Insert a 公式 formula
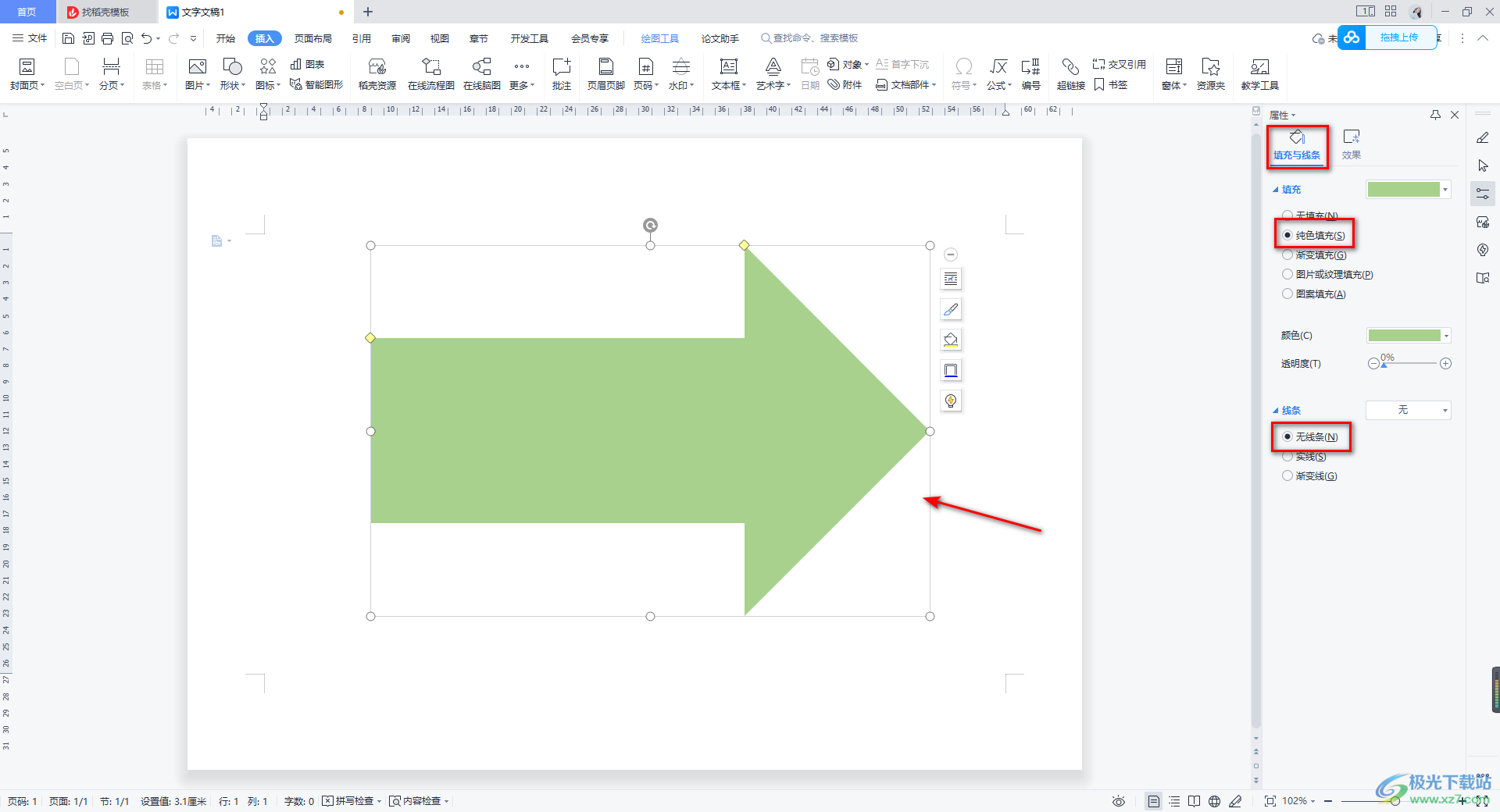 click(998, 74)
